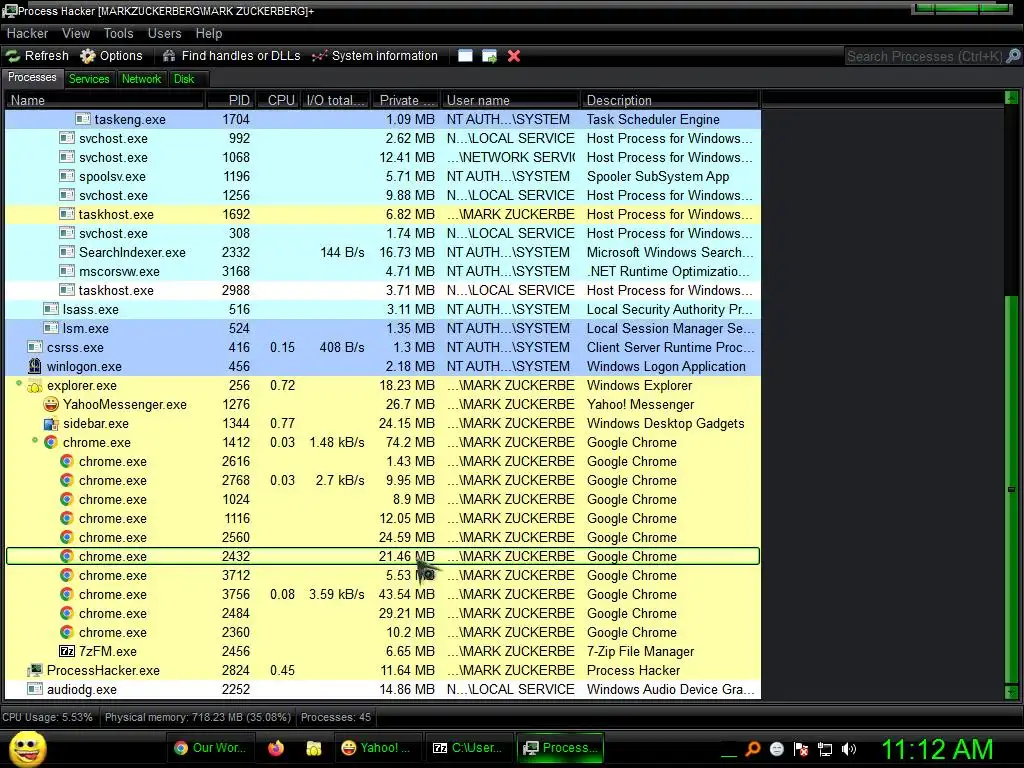Image resolution: width=1024 pixels, height=768 pixels.
Task: Click the taskeng.exe process icon
Action: tap(82, 119)
